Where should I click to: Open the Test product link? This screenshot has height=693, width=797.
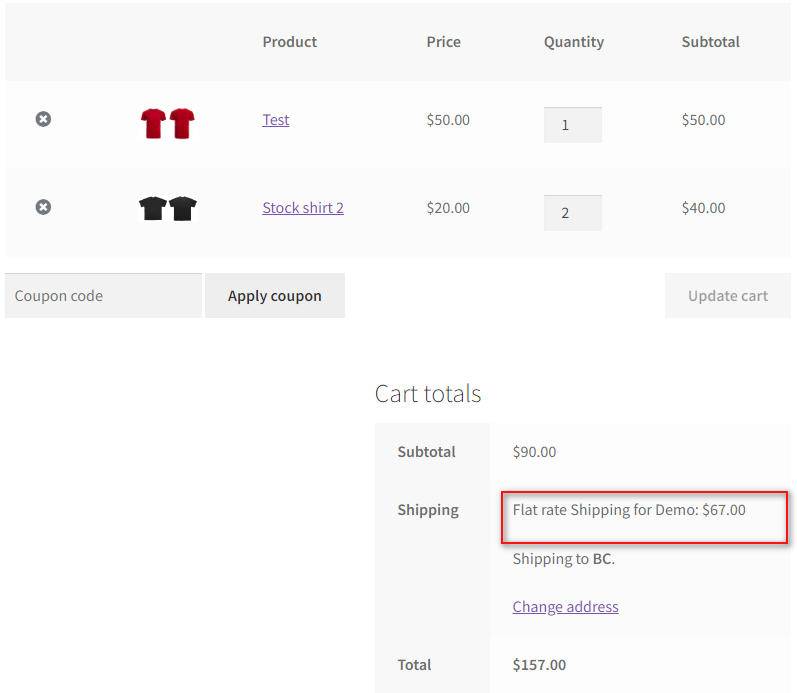pos(275,120)
